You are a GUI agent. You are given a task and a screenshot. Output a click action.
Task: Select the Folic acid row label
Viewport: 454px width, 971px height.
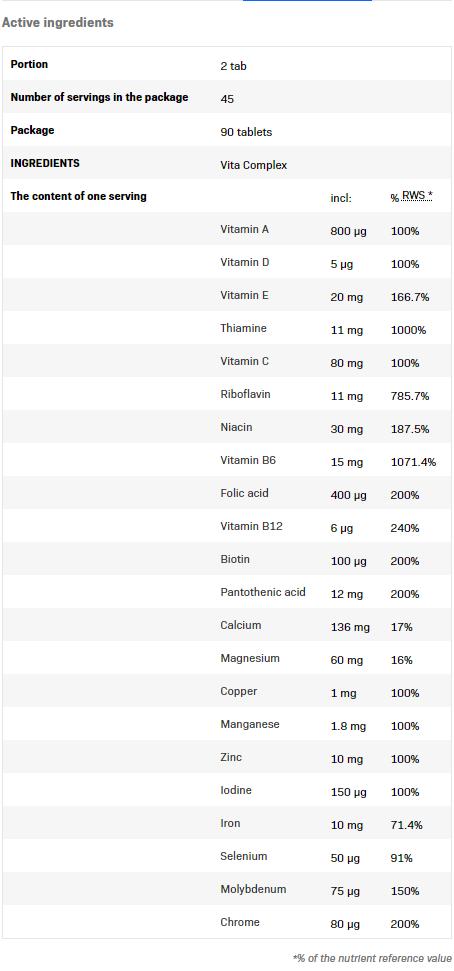[x=244, y=493]
